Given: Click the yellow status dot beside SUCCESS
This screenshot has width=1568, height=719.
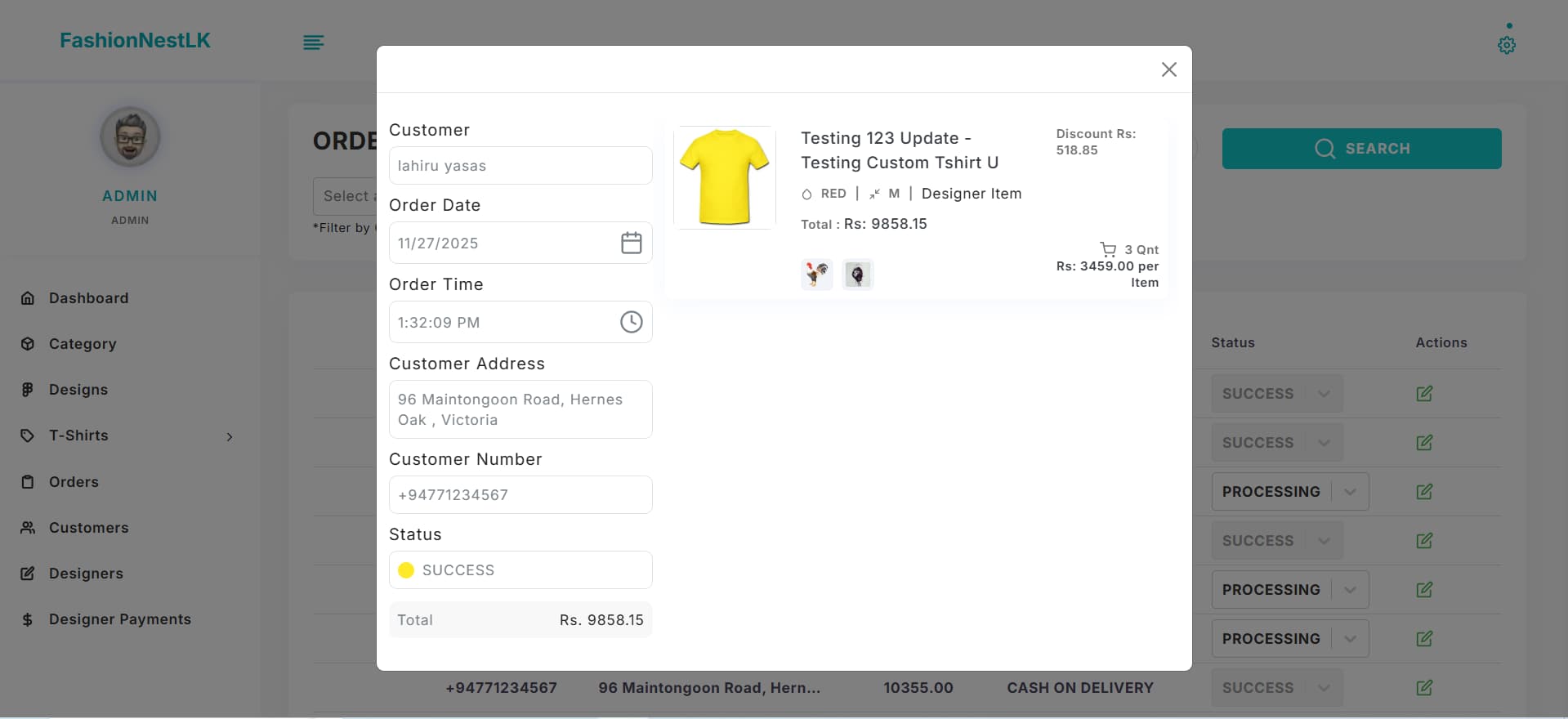Looking at the screenshot, I should point(406,570).
